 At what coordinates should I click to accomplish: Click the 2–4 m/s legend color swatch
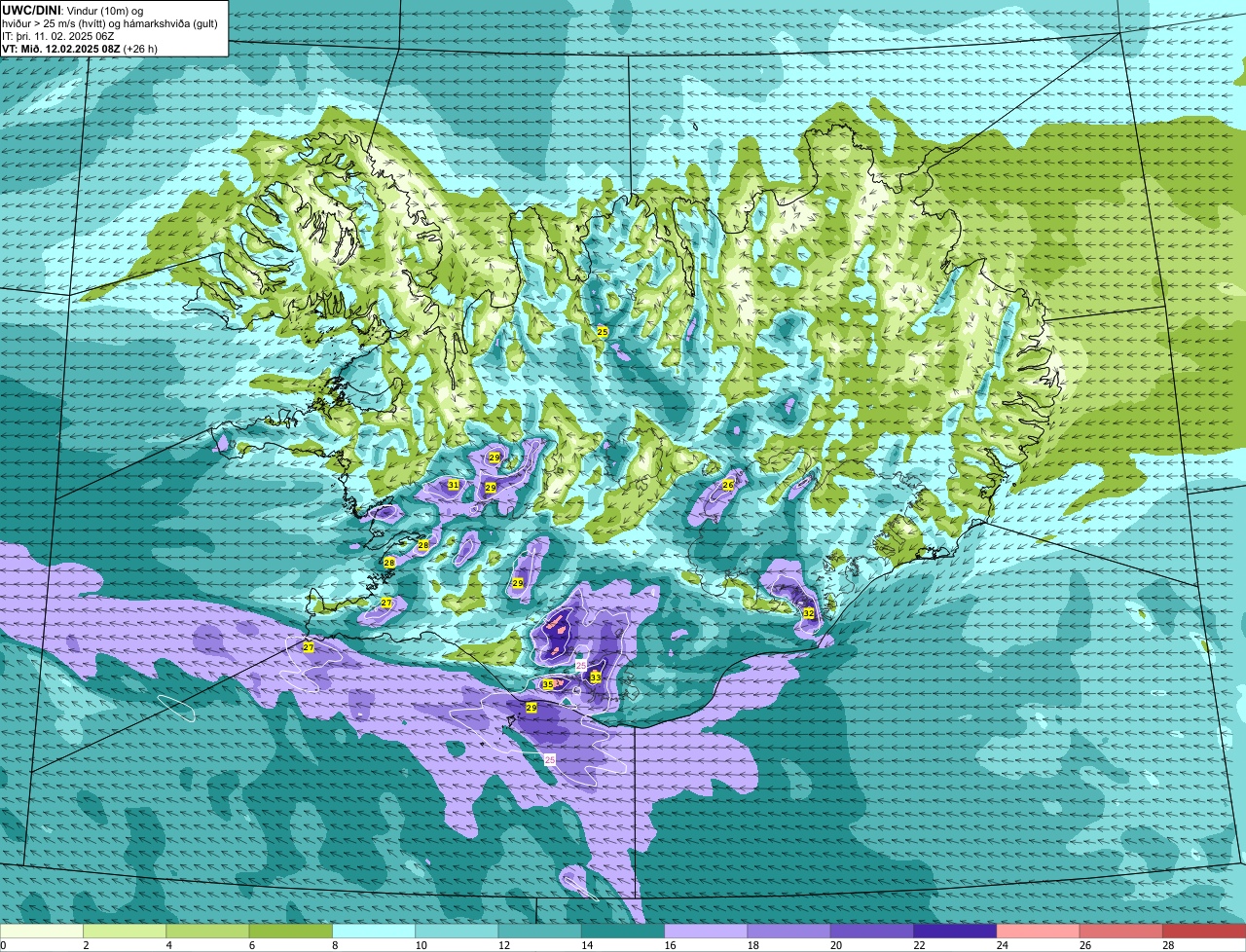(x=125, y=931)
